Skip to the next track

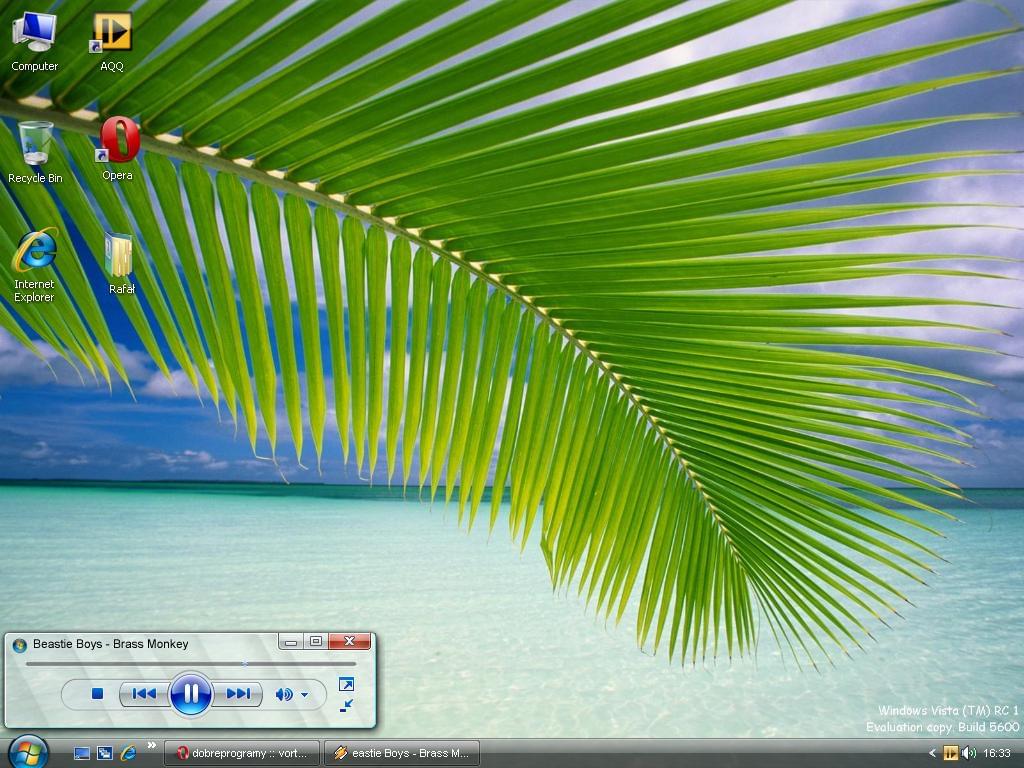(x=238, y=694)
